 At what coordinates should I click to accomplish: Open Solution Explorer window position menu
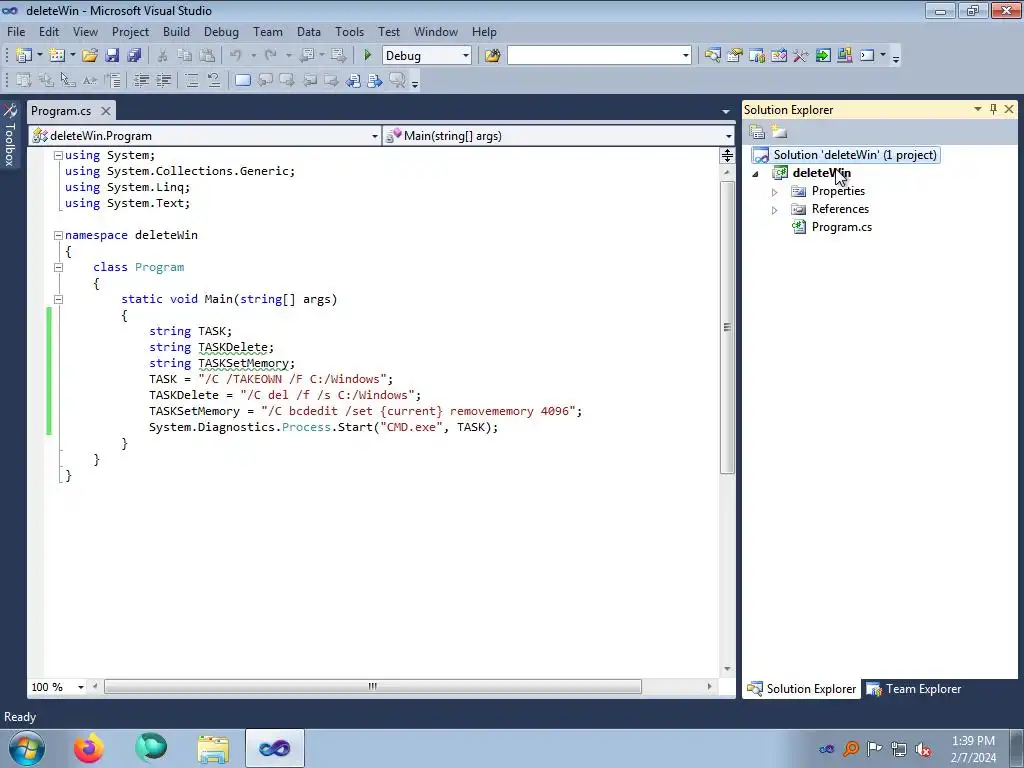(x=978, y=109)
